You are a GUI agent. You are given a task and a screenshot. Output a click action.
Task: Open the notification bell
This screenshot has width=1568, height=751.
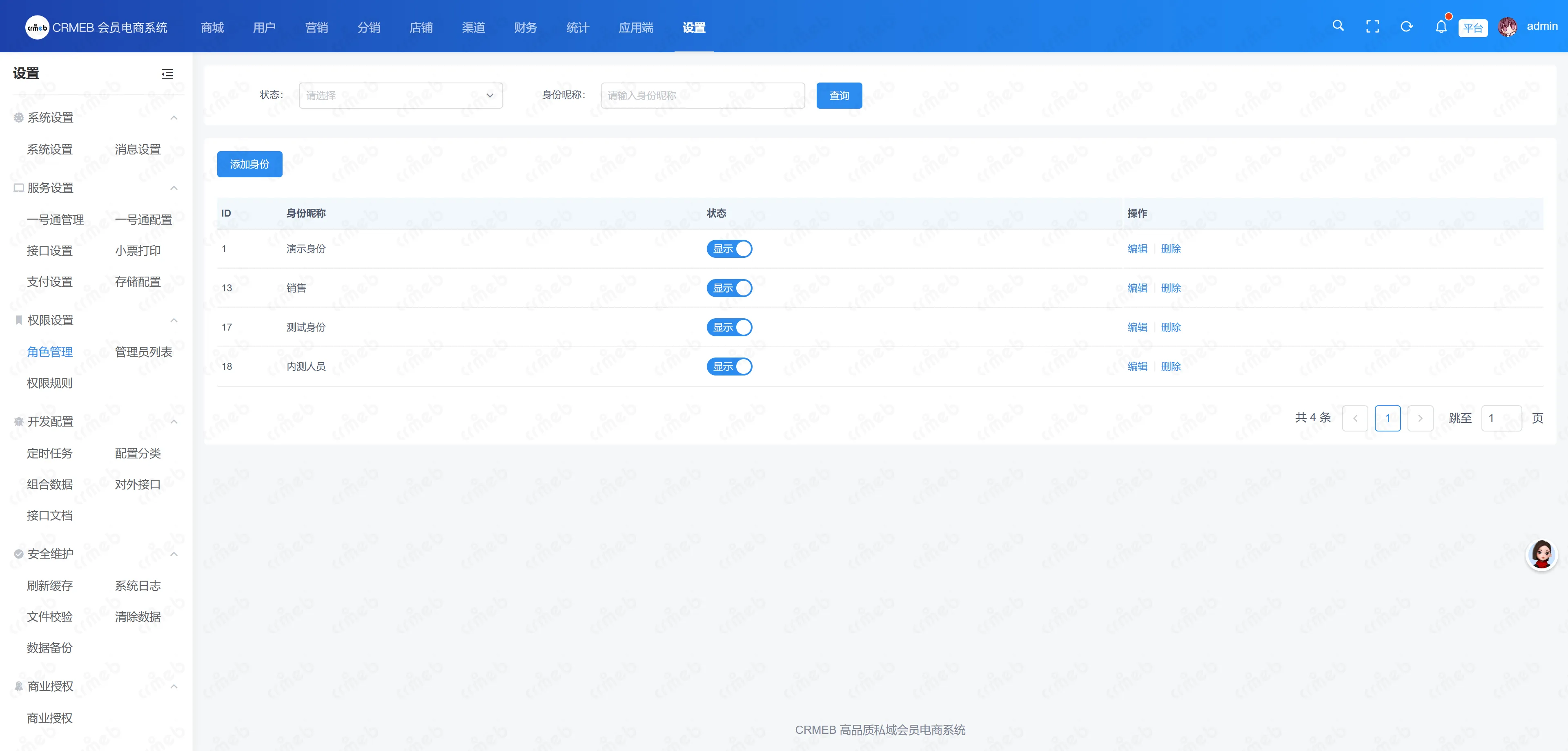pyautogui.click(x=1441, y=26)
